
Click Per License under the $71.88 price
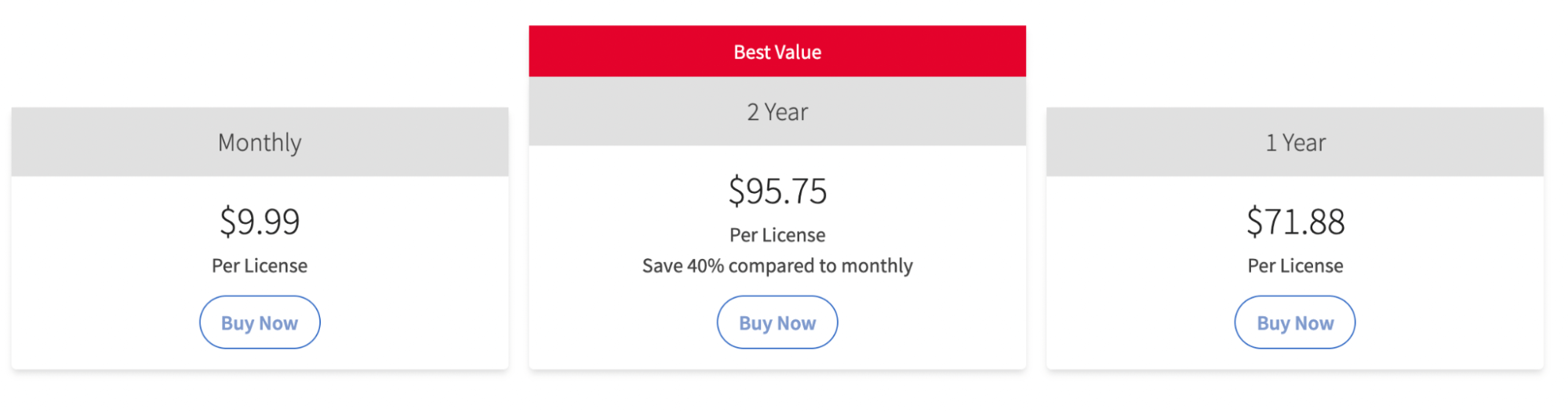click(x=1295, y=266)
